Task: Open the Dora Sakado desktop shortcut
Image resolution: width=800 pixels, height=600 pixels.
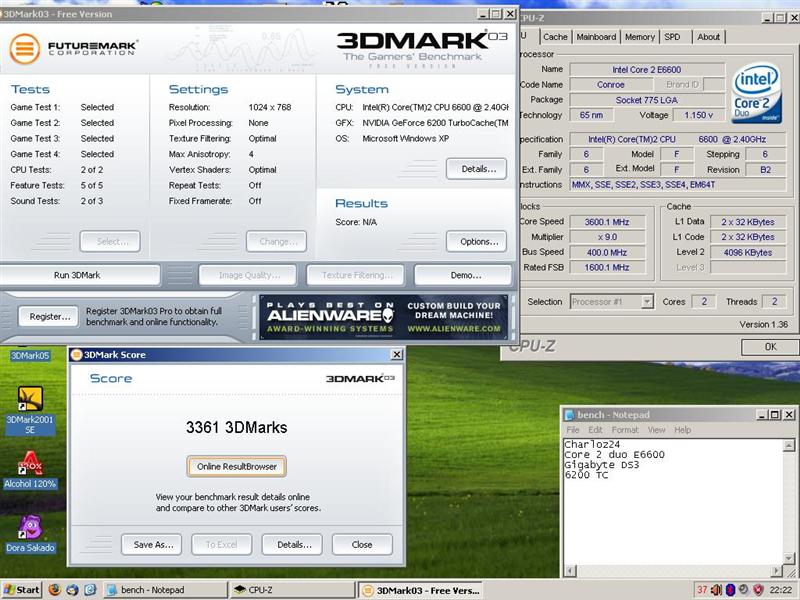Action: pyautogui.click(x=30, y=534)
